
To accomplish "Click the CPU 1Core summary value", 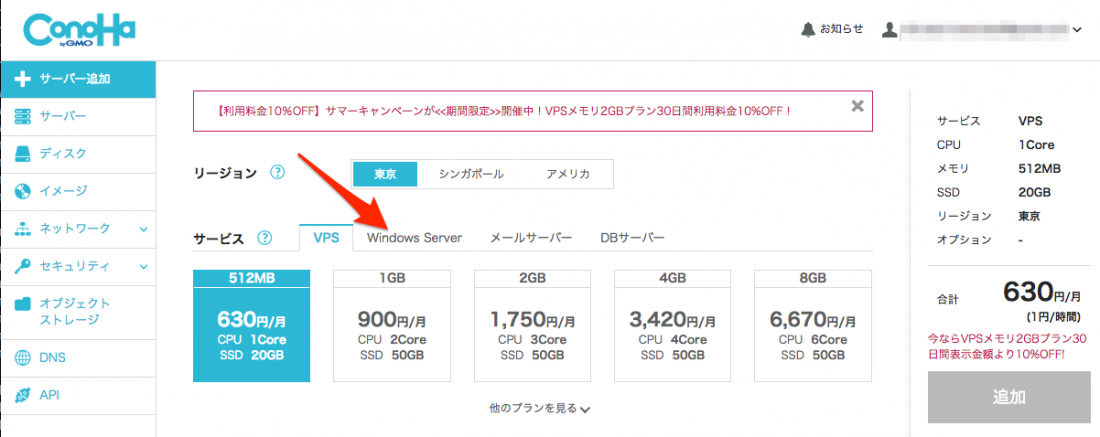I will [x=1036, y=145].
